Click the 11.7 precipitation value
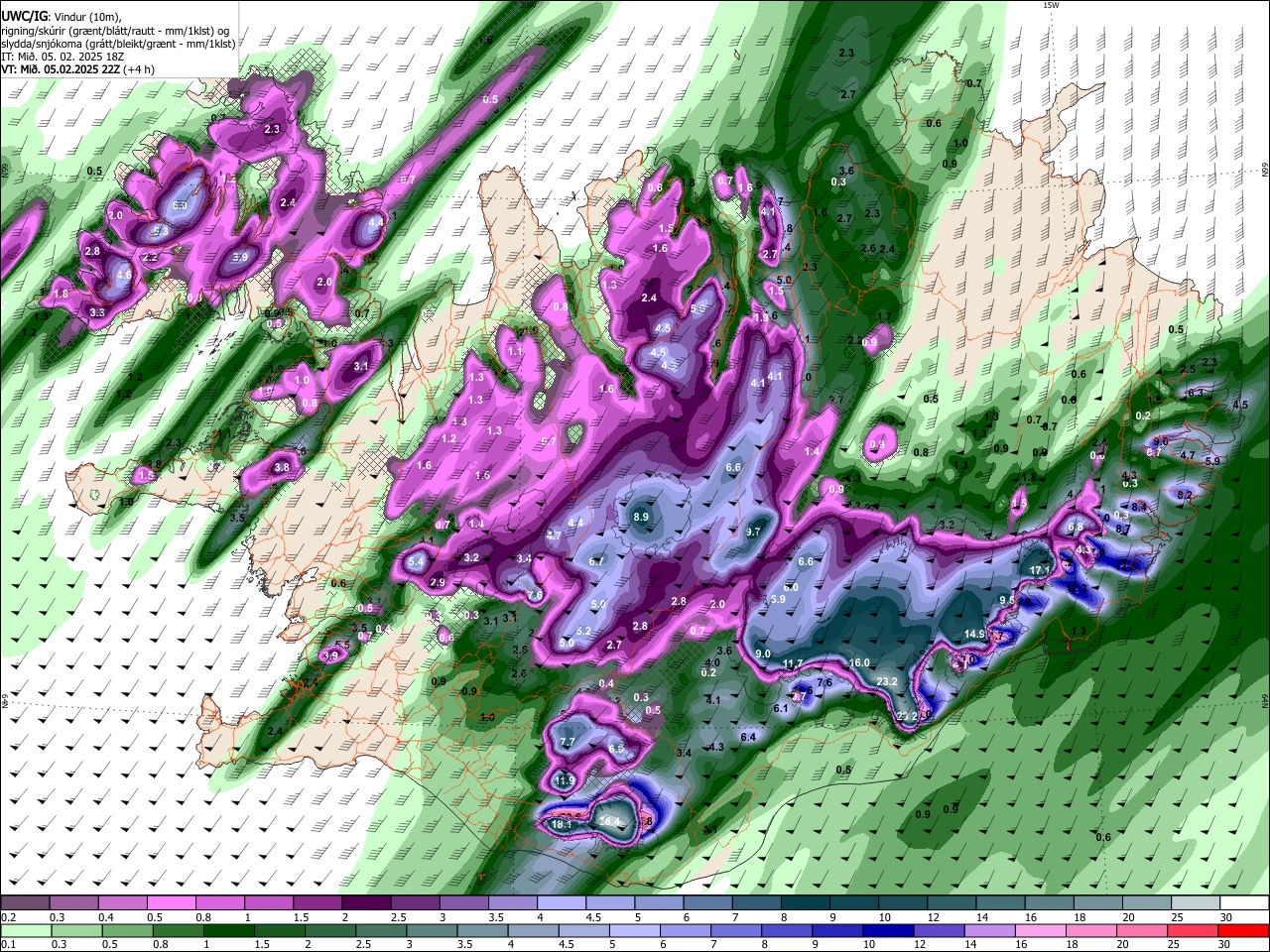This screenshot has width=1270, height=952. [793, 664]
